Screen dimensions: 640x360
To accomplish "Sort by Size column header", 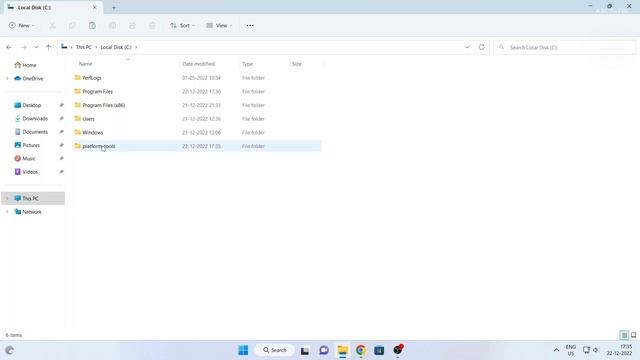I will tap(297, 64).
